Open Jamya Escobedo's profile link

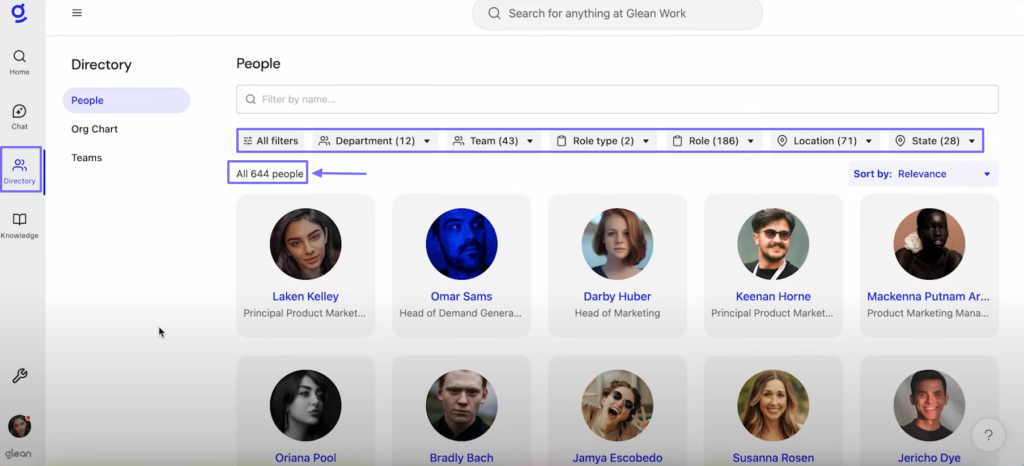pyautogui.click(x=617, y=458)
